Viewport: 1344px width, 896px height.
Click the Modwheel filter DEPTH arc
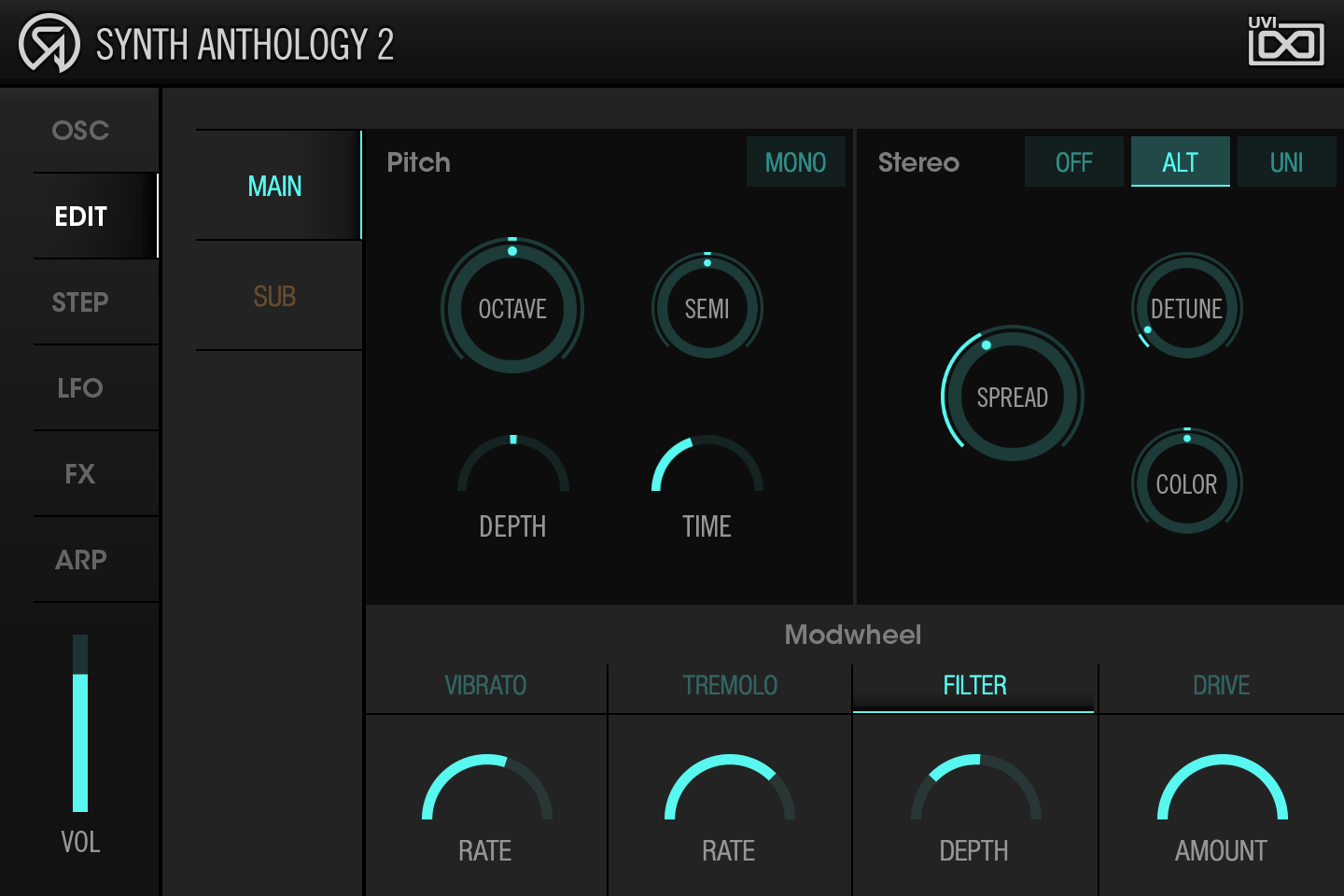pos(975,790)
